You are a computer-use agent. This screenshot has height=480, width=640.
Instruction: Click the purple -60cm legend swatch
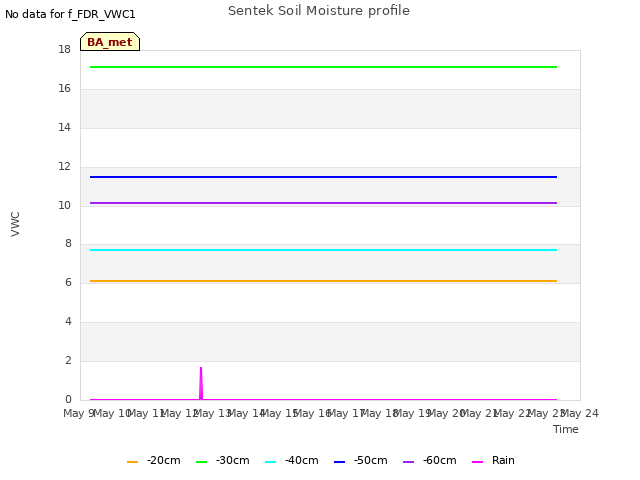409,462
